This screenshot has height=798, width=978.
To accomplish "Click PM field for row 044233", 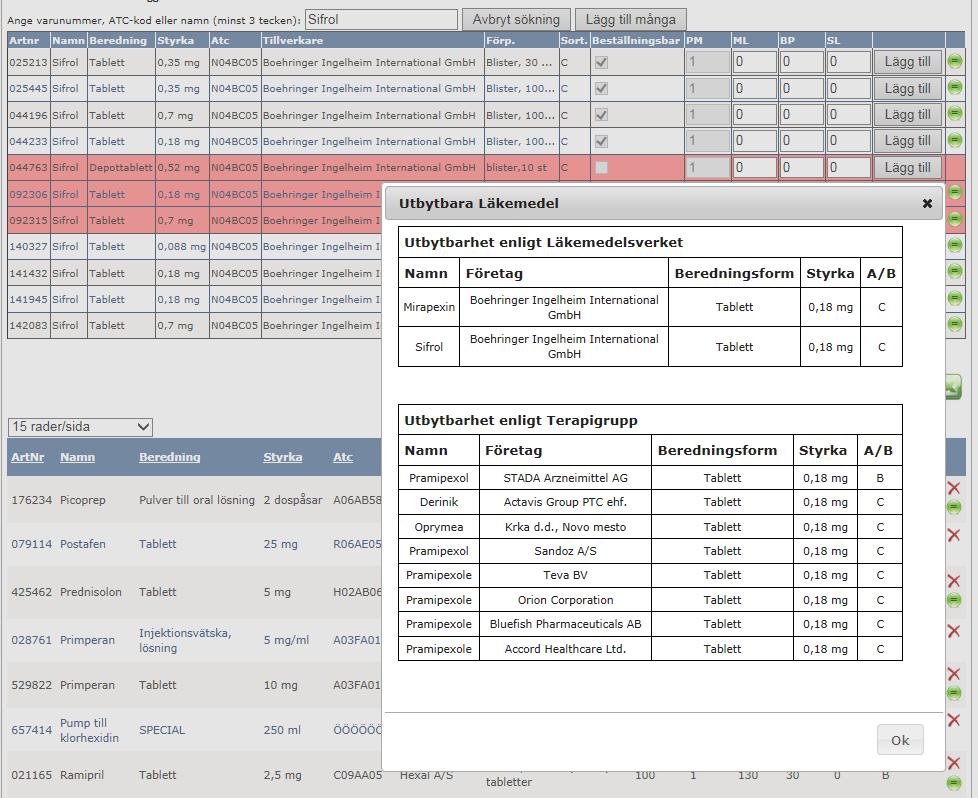I will pyautogui.click(x=708, y=141).
